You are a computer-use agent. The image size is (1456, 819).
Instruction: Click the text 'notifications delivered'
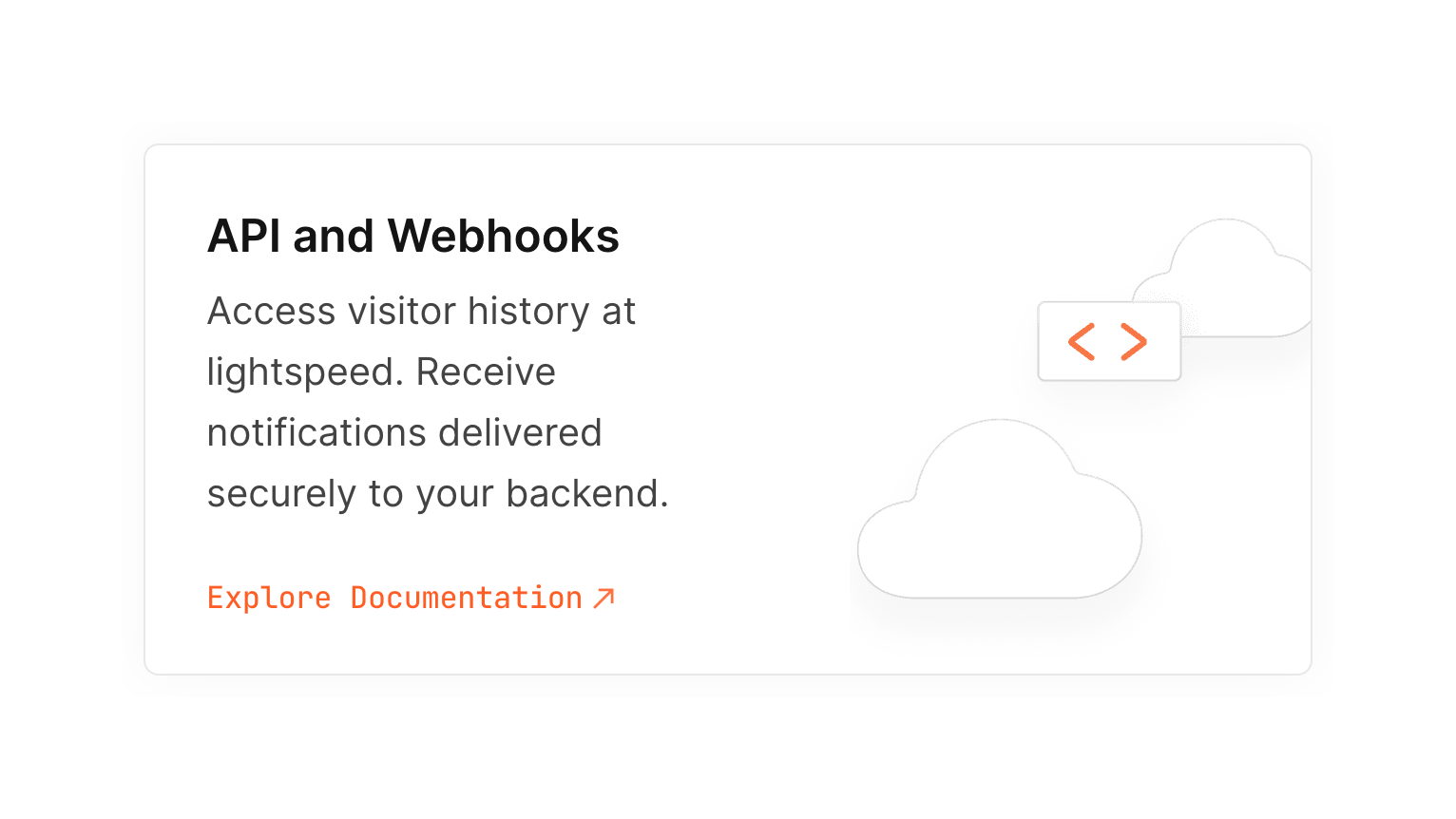pyautogui.click(x=404, y=433)
